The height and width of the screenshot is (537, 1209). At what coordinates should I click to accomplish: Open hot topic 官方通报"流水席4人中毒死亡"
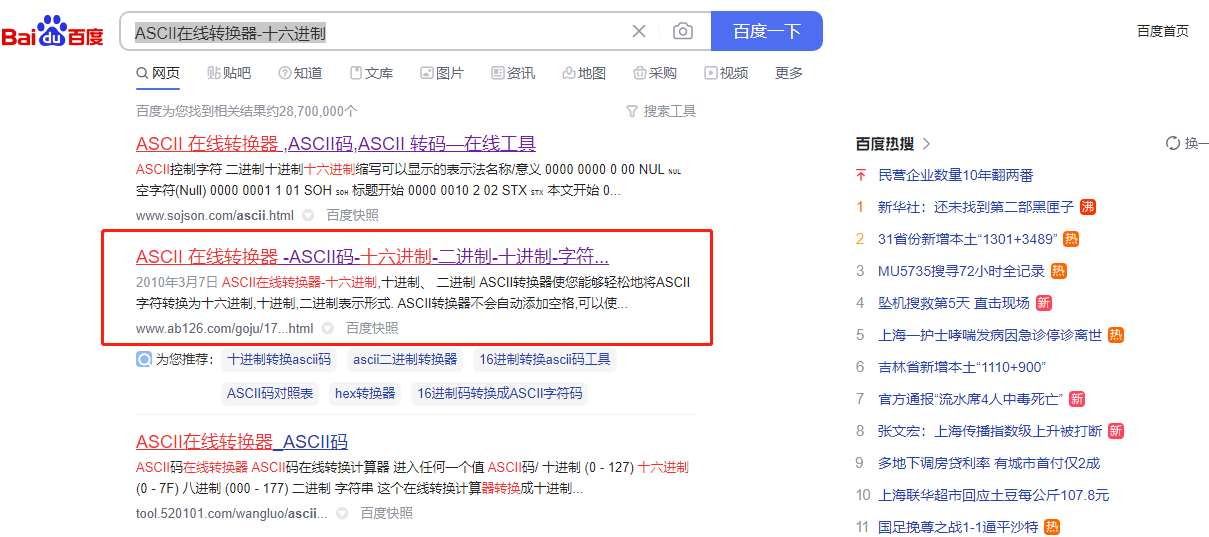coord(970,399)
